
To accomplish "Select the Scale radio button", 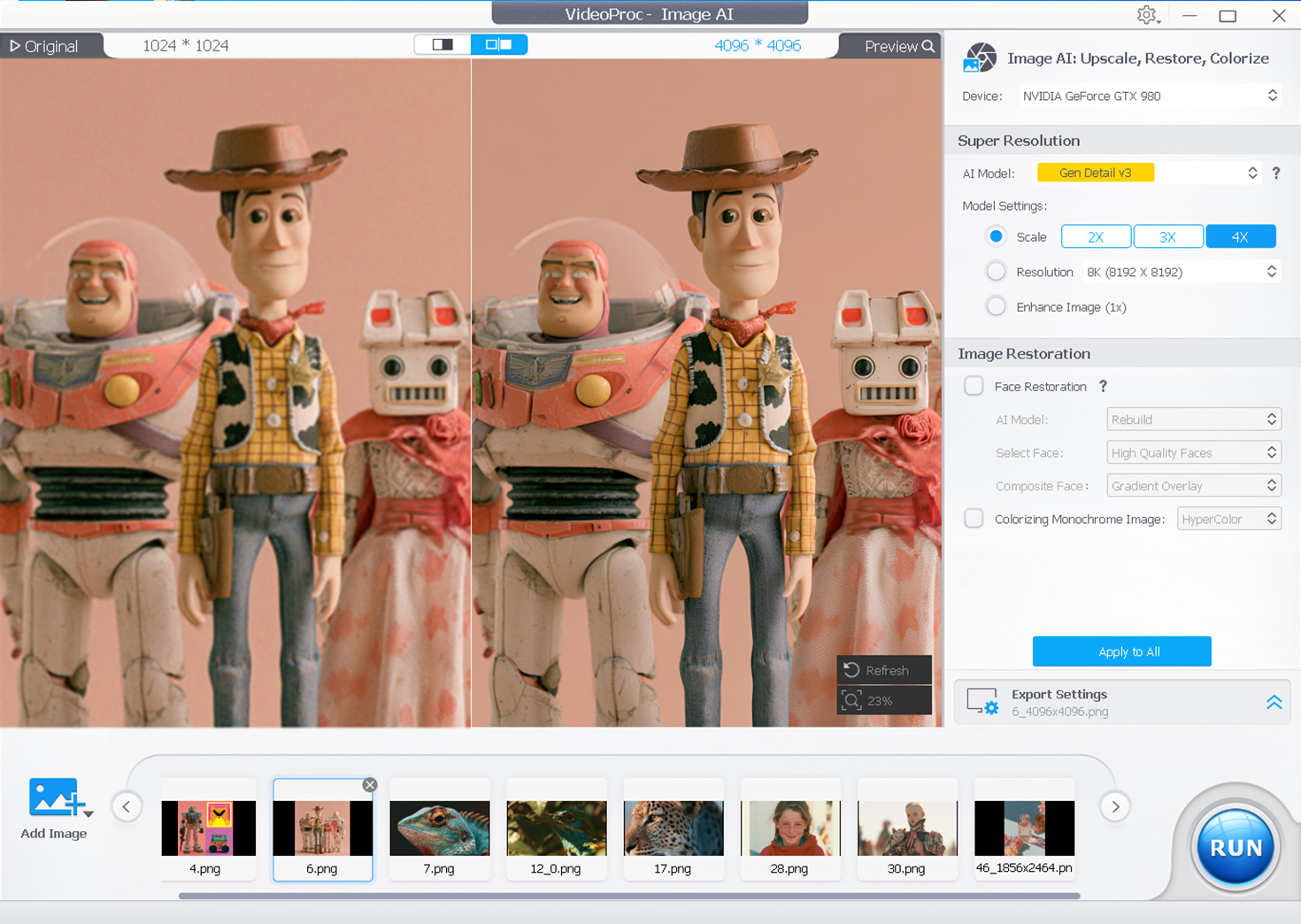I will (x=996, y=236).
